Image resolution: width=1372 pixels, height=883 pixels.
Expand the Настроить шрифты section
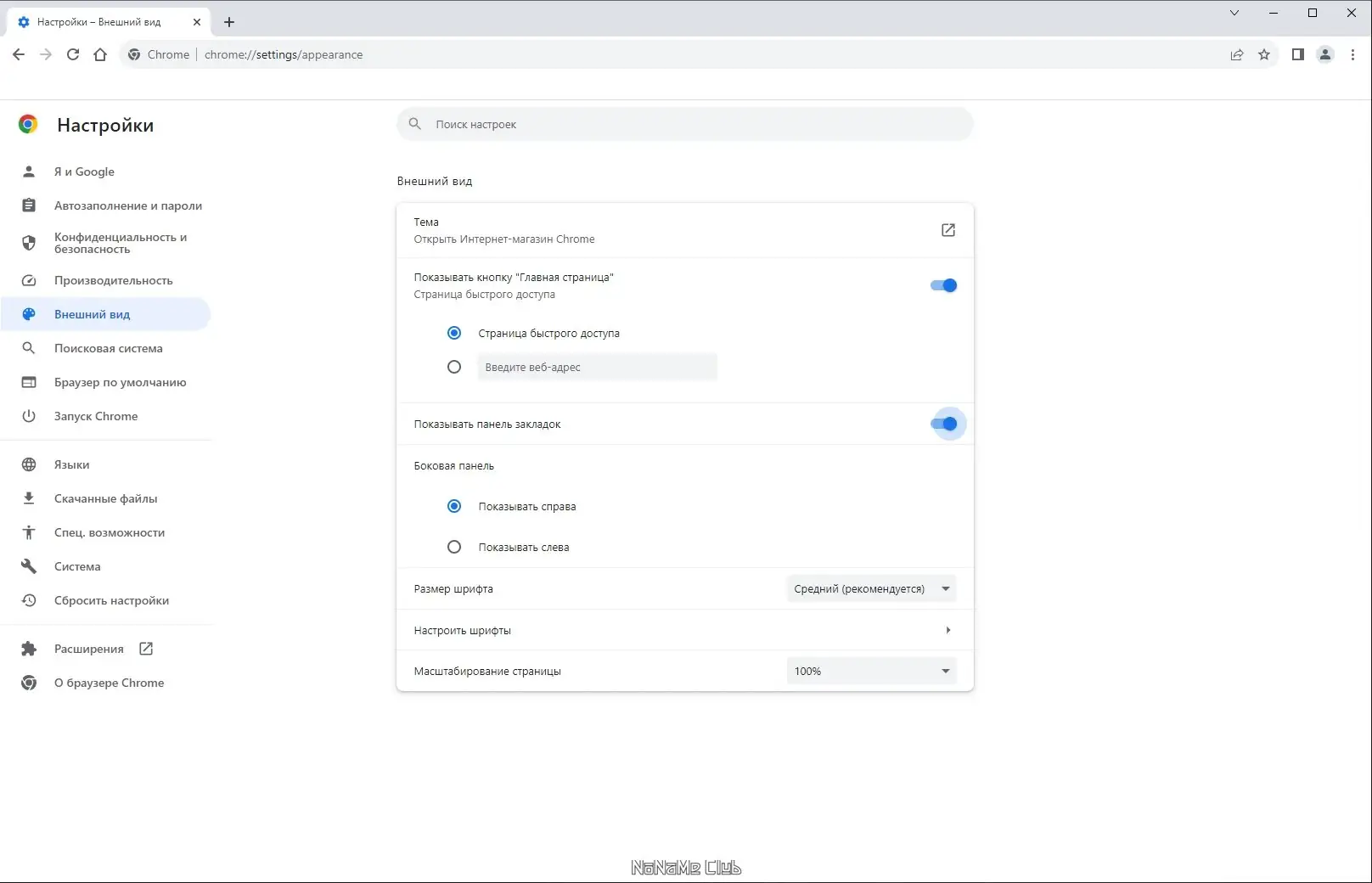tap(947, 630)
